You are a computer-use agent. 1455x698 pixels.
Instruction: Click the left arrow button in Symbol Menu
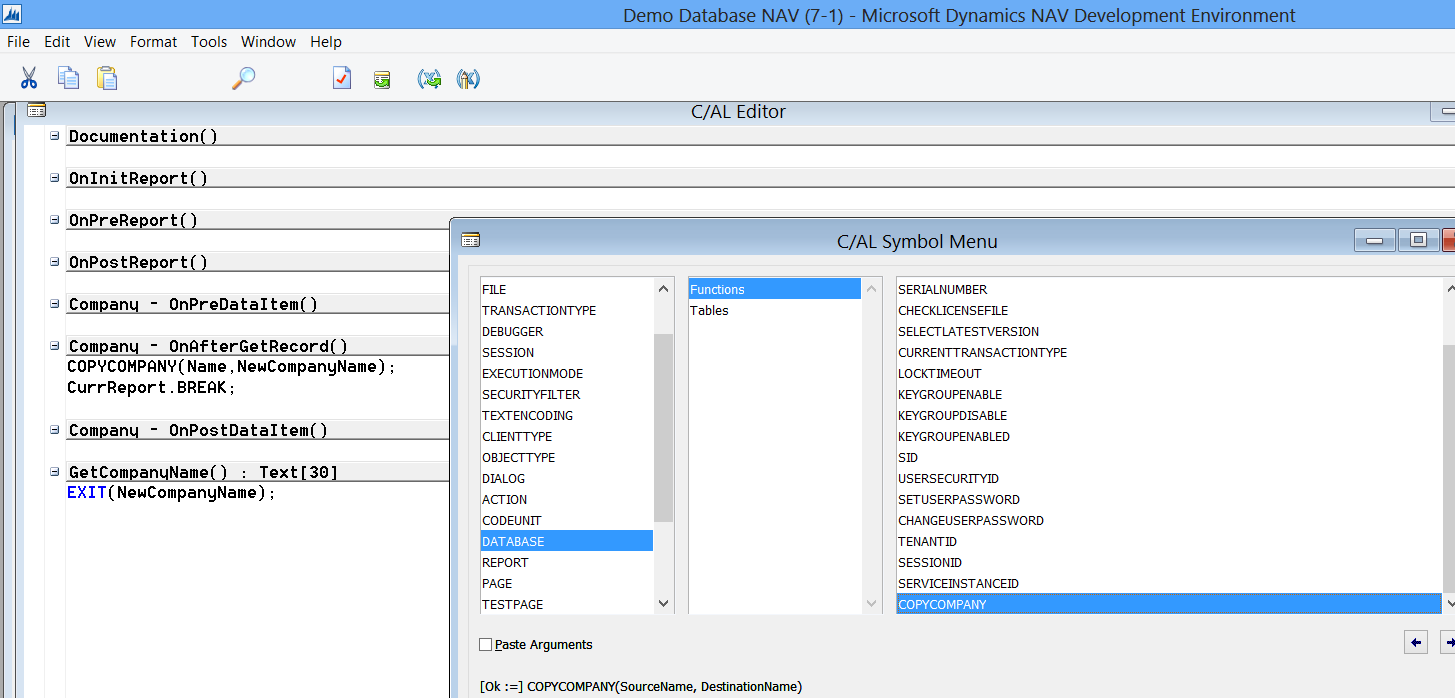(x=1415, y=642)
